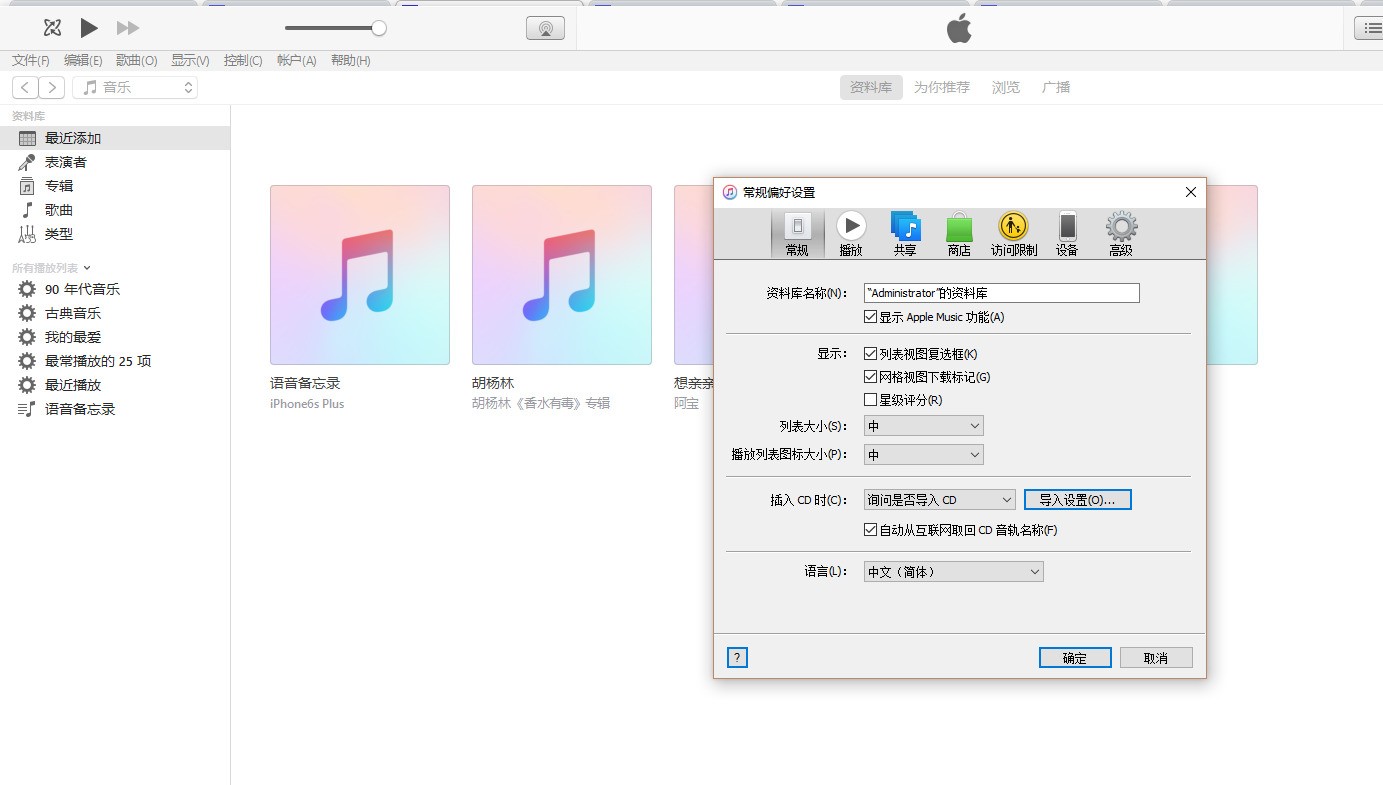Image resolution: width=1383 pixels, height=785 pixels.
Task: Open the 设备 preferences pane icon
Action: coord(1067,234)
